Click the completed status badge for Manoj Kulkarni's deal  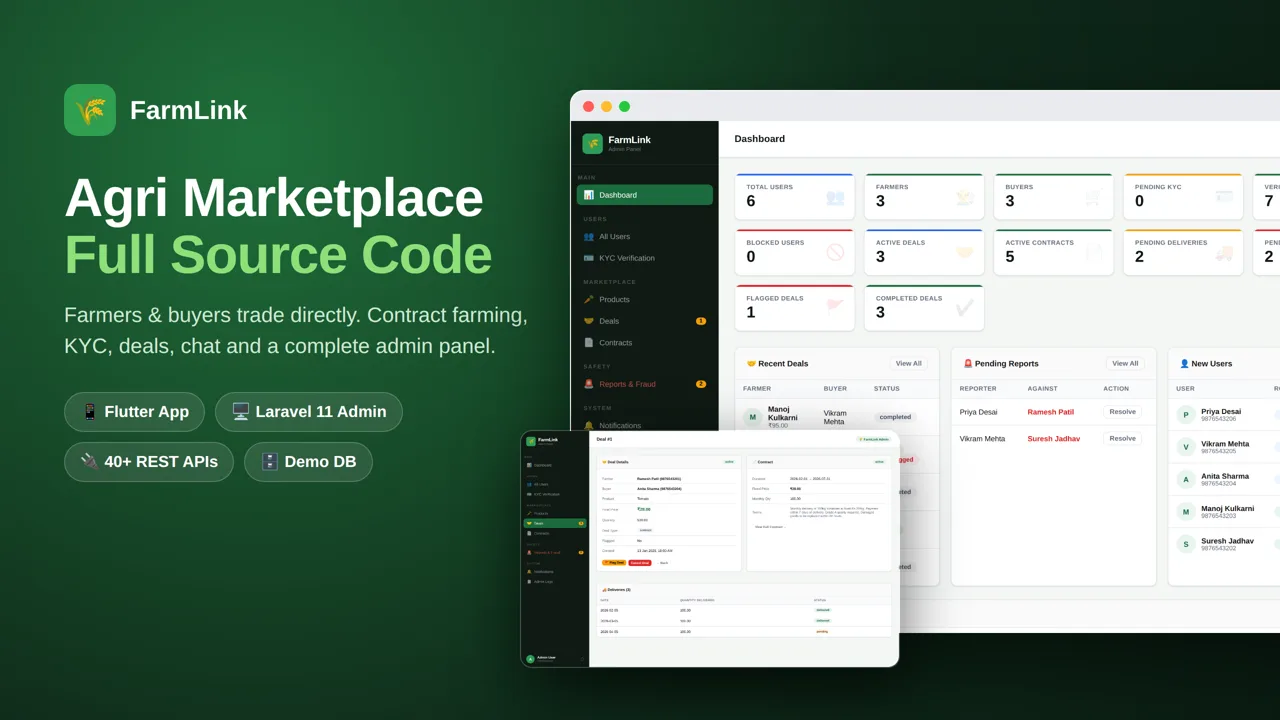pos(897,417)
